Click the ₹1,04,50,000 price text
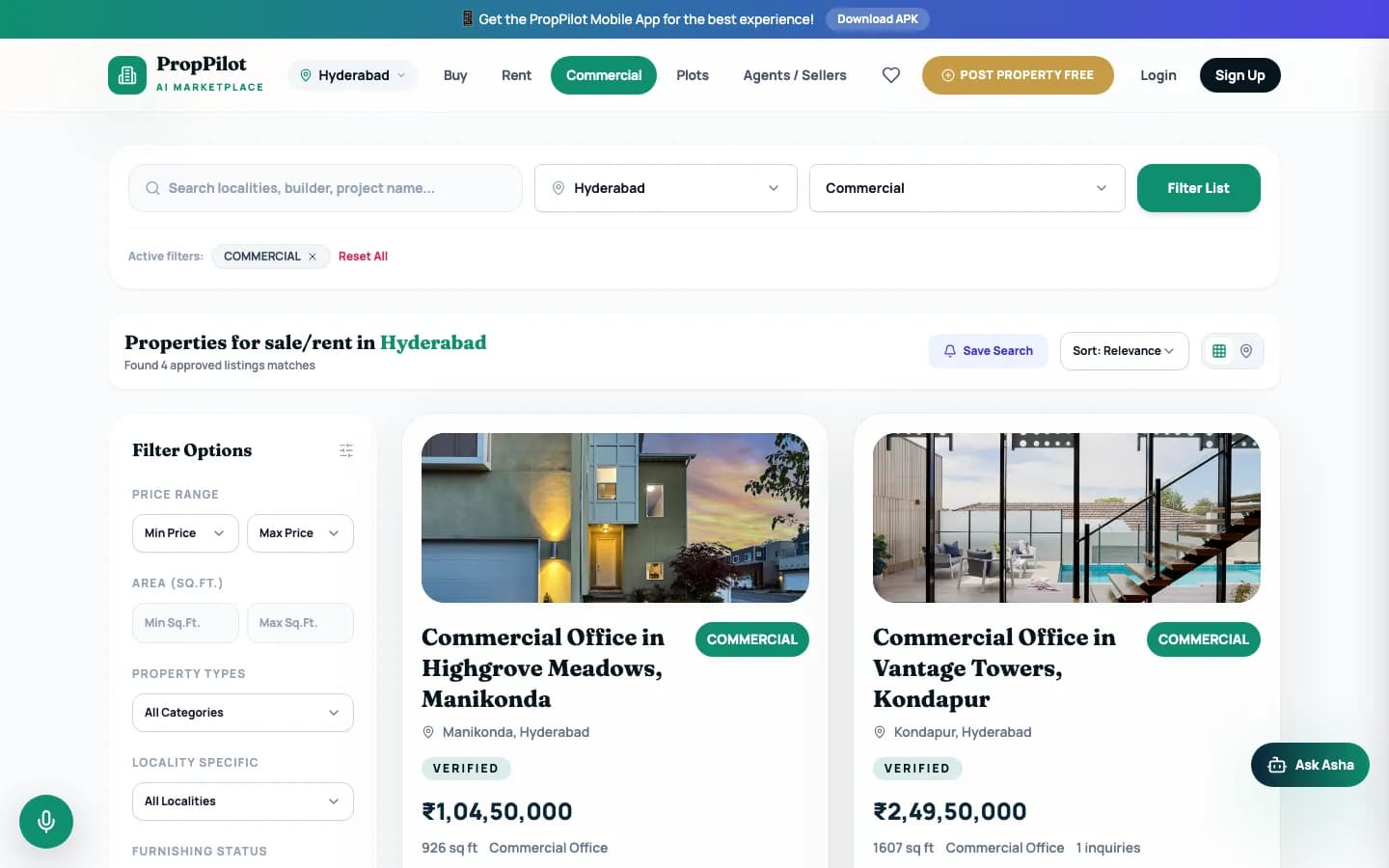 coord(497,812)
